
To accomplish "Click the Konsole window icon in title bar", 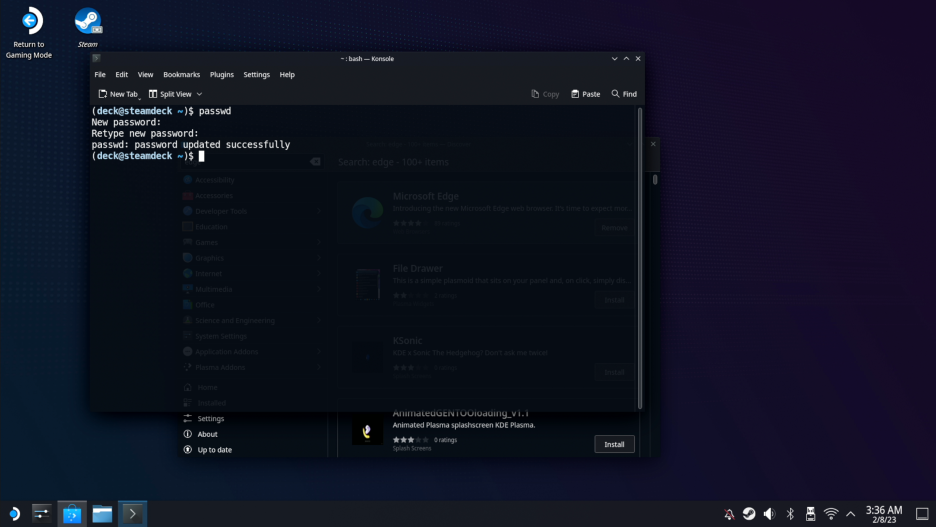I will tap(96, 58).
